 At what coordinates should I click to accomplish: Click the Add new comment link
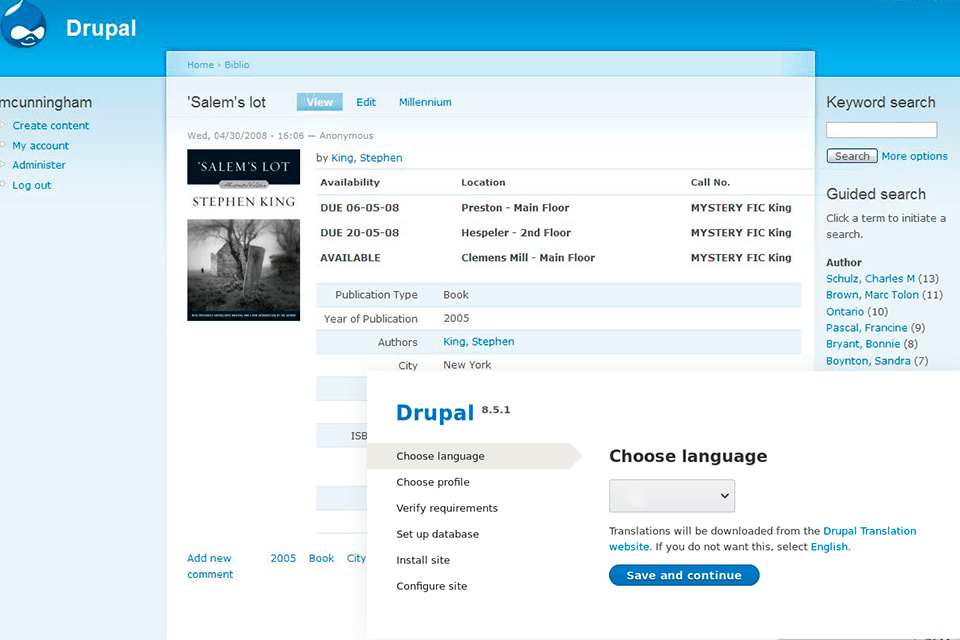pyautogui.click(x=210, y=566)
